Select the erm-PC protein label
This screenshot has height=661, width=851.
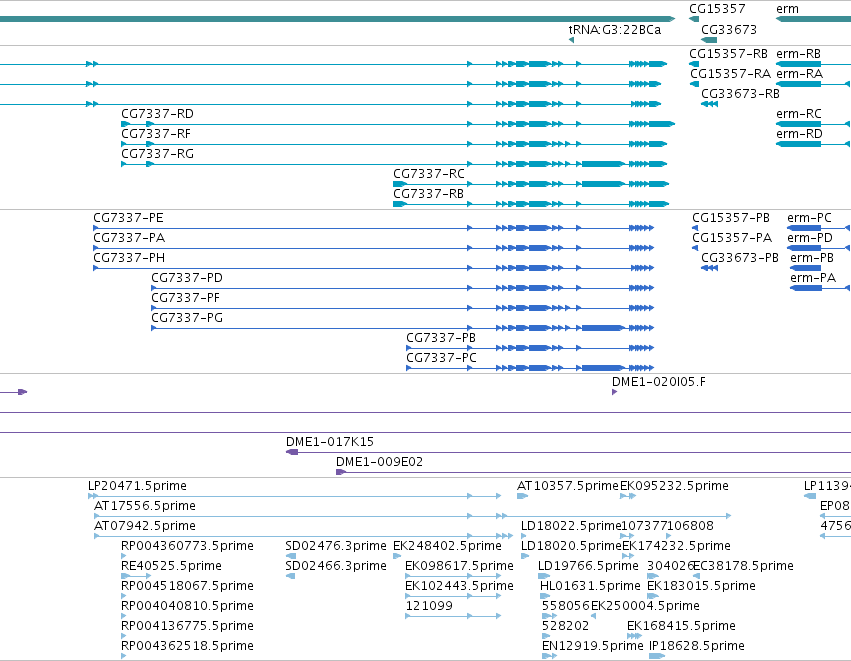click(809, 218)
